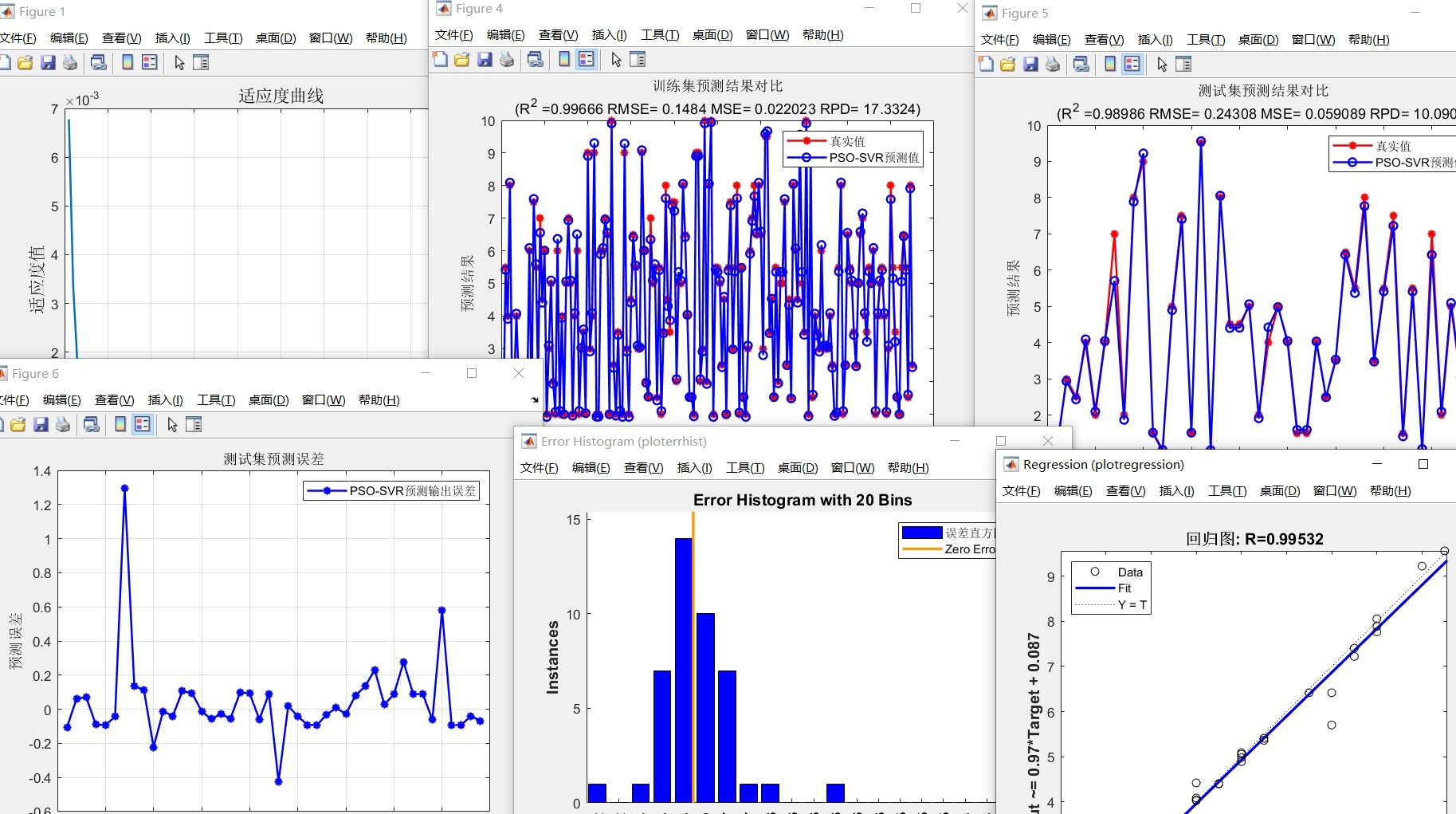Screen dimensions: 1456x814
Task: Open Property Inspector in Figure 1 toolbar
Action: coord(201,62)
